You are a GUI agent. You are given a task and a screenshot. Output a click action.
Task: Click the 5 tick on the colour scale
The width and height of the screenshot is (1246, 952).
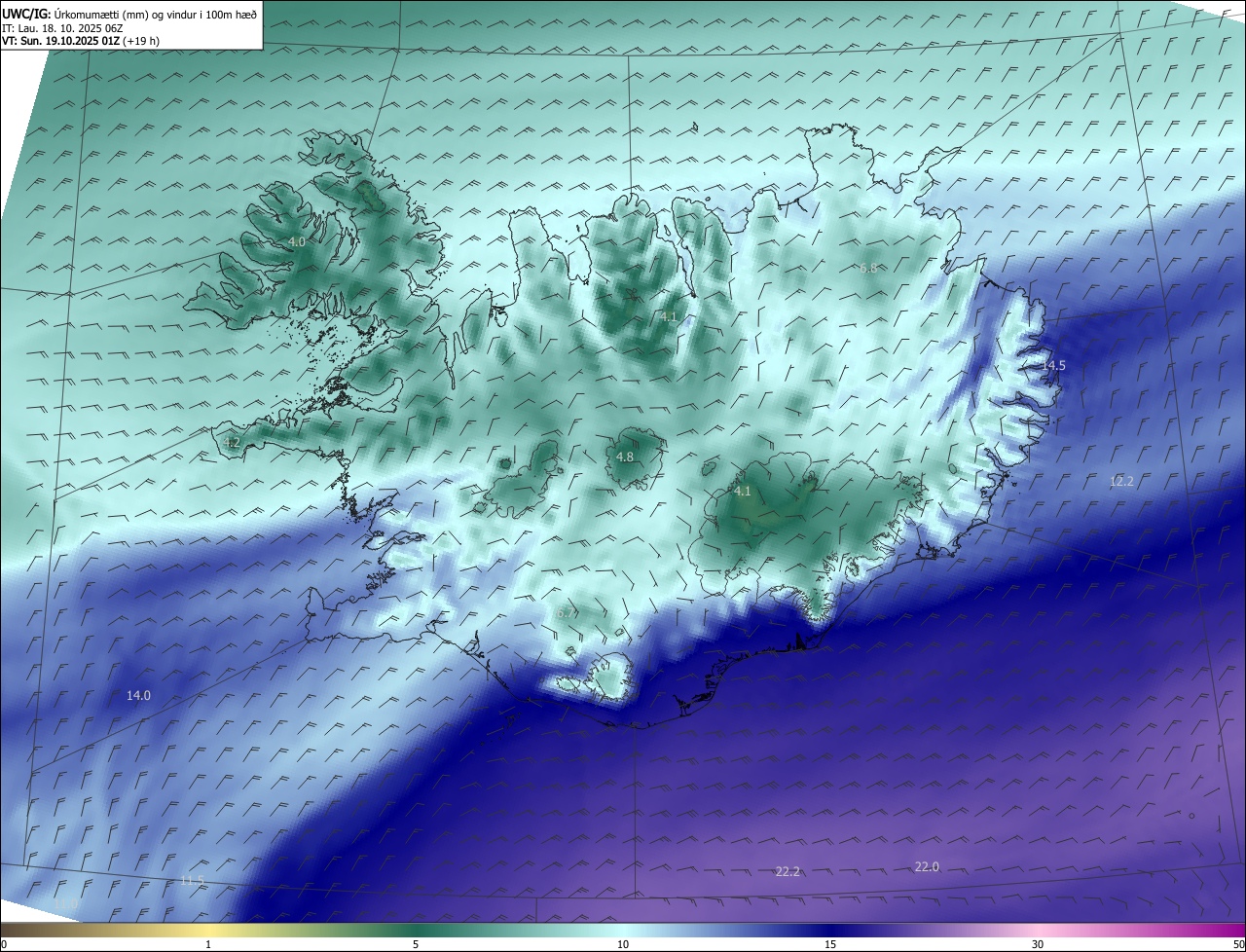[x=416, y=944]
